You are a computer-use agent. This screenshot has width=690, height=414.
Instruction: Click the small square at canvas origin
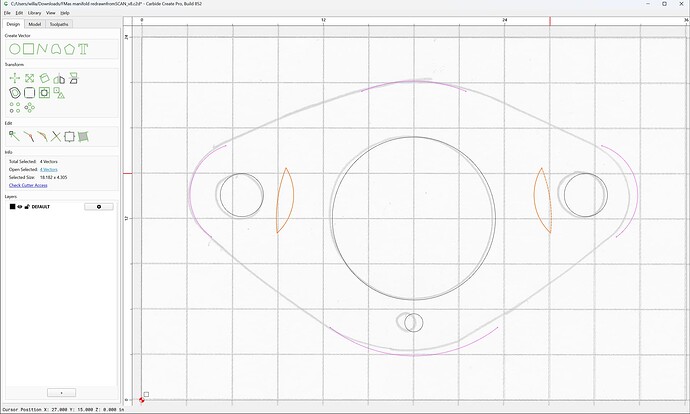click(146, 395)
